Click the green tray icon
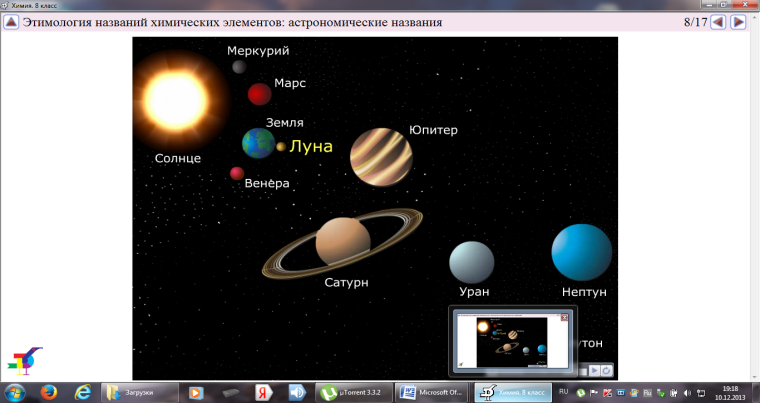This screenshot has height=403, width=760. [581, 393]
